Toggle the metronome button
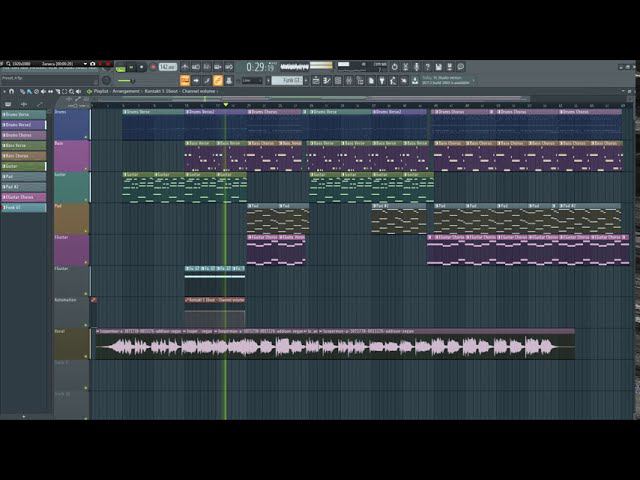The height and width of the screenshot is (480, 640). [x=185, y=67]
